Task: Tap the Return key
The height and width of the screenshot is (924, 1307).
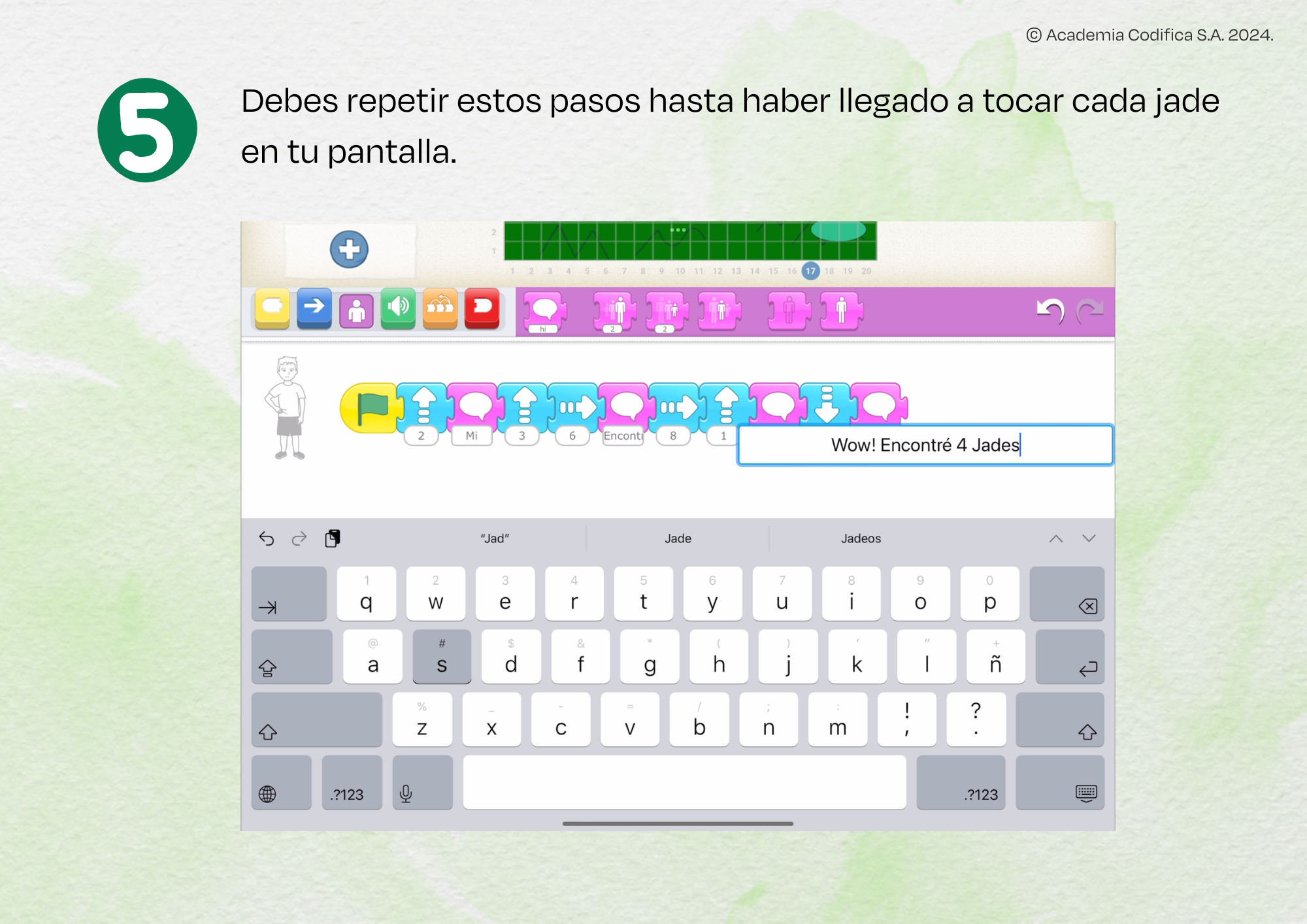Action: point(1070,657)
